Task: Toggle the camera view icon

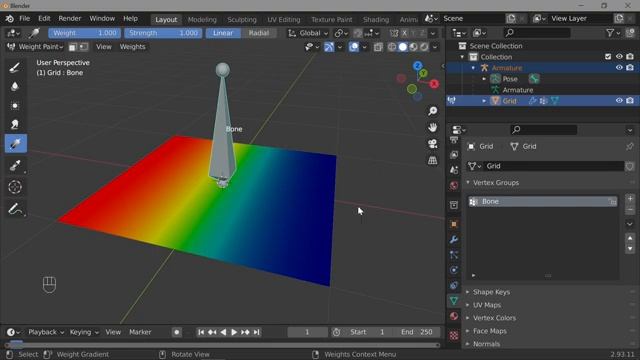Action: 433,144
